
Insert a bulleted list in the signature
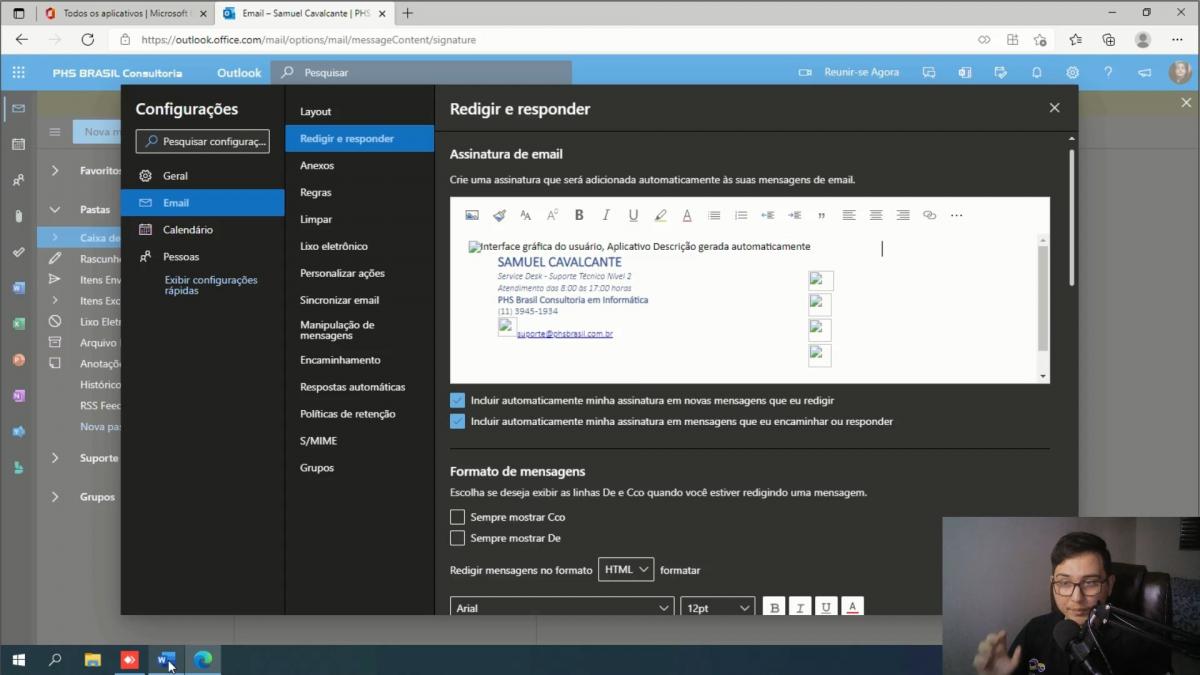pos(714,215)
